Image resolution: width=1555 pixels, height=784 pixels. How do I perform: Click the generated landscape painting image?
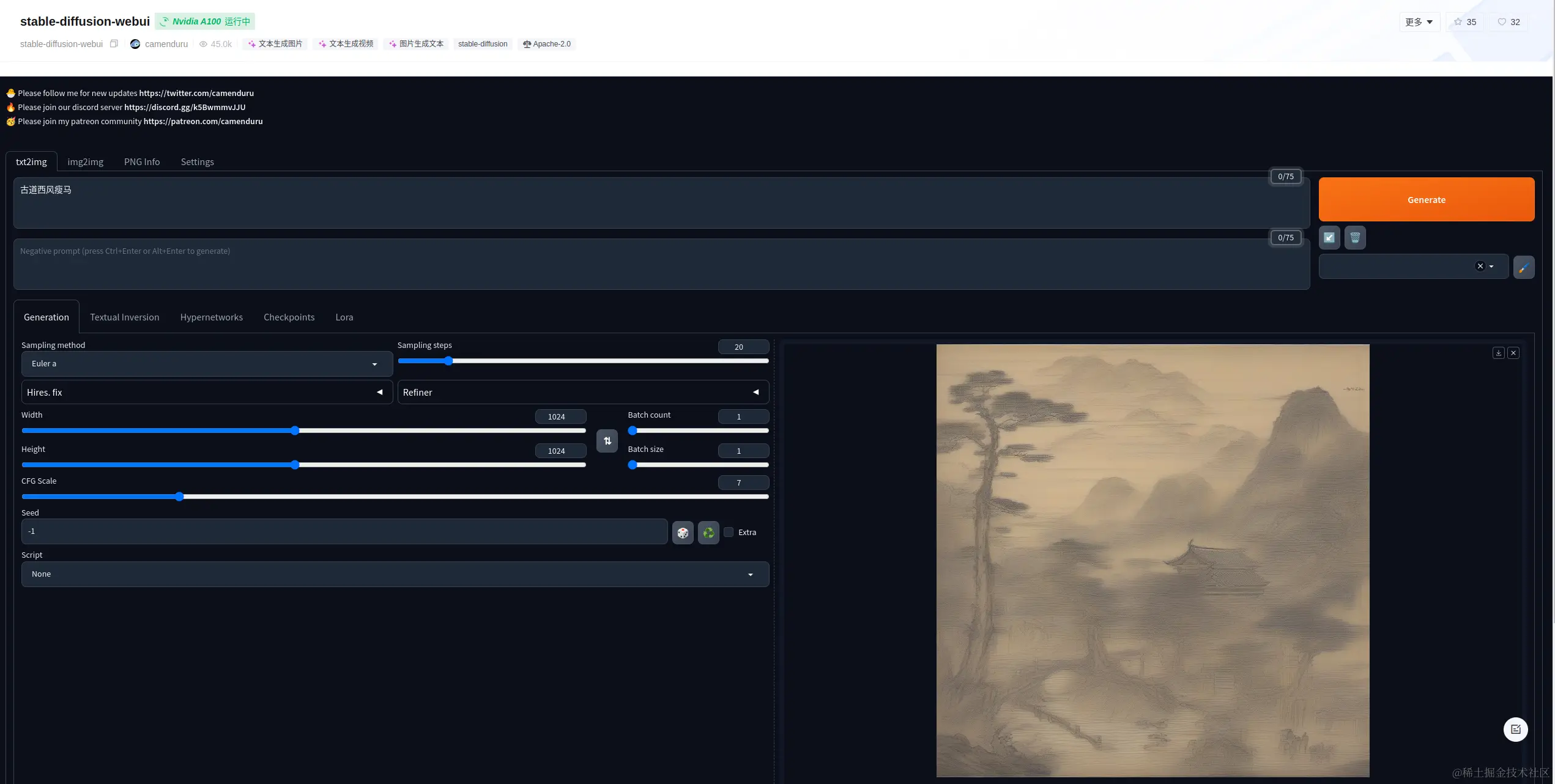tap(1152, 561)
